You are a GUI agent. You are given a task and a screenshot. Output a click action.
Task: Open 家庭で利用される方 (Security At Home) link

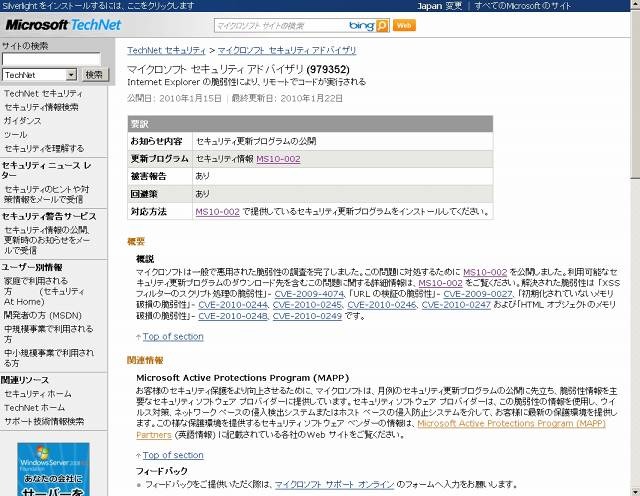44,291
